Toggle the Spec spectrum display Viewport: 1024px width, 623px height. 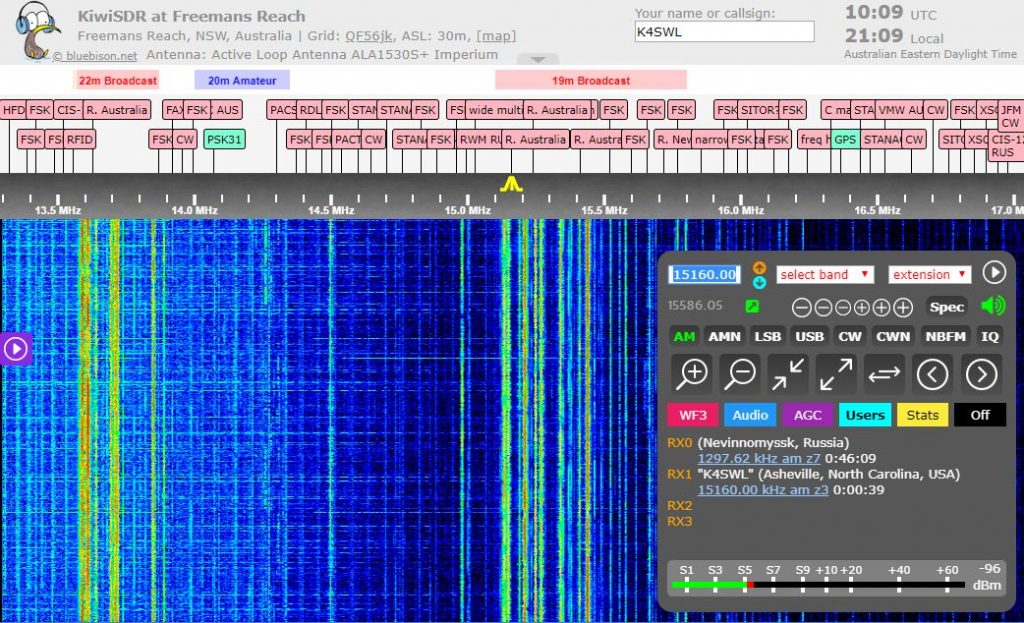pyautogui.click(x=946, y=307)
